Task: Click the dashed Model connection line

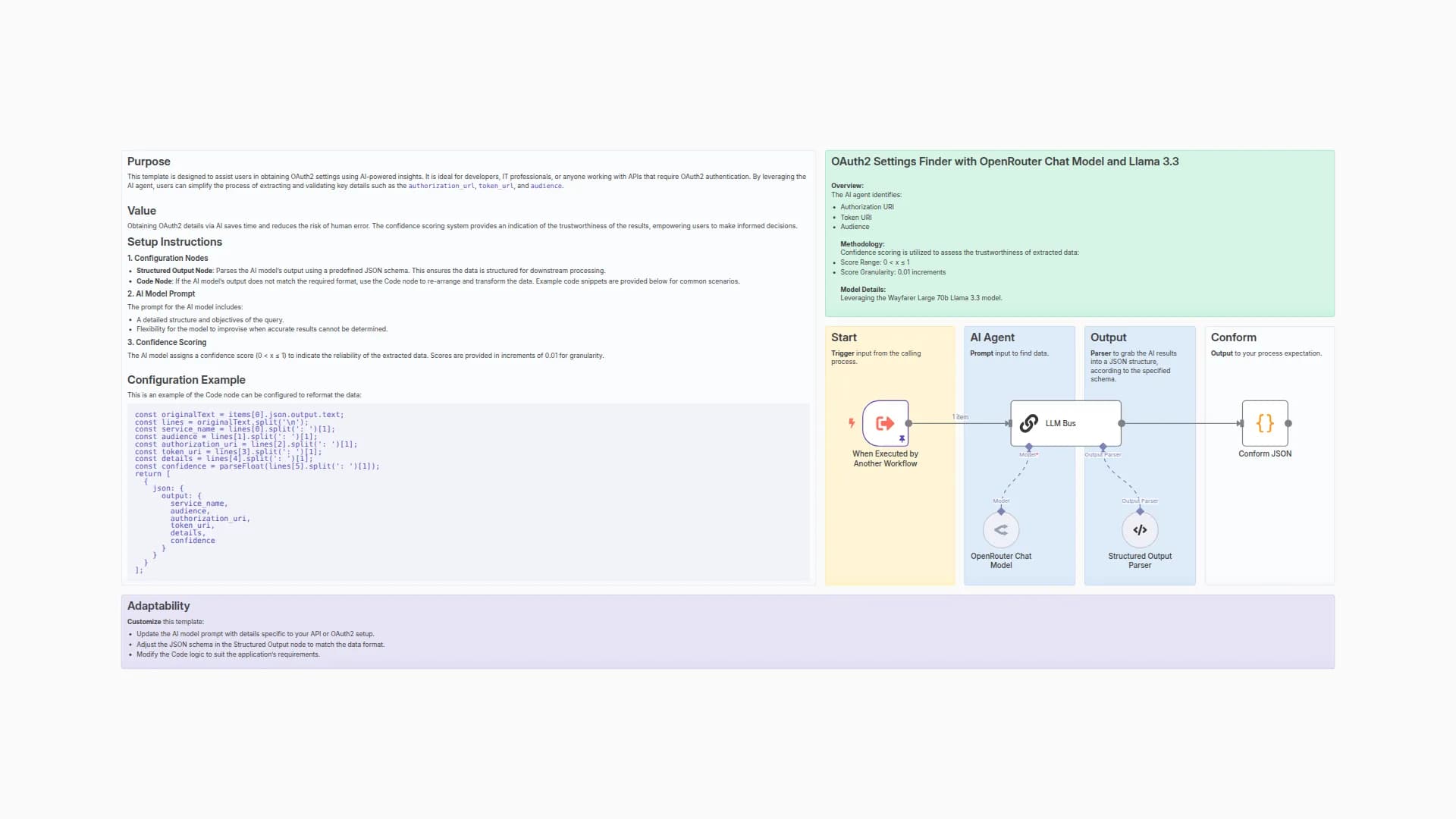Action: [1015, 478]
